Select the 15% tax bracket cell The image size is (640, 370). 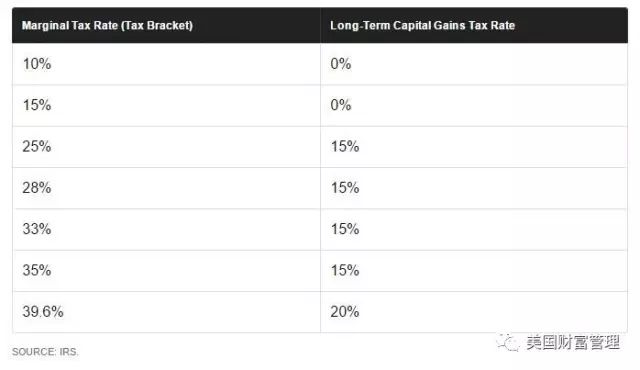pyautogui.click(x=167, y=106)
